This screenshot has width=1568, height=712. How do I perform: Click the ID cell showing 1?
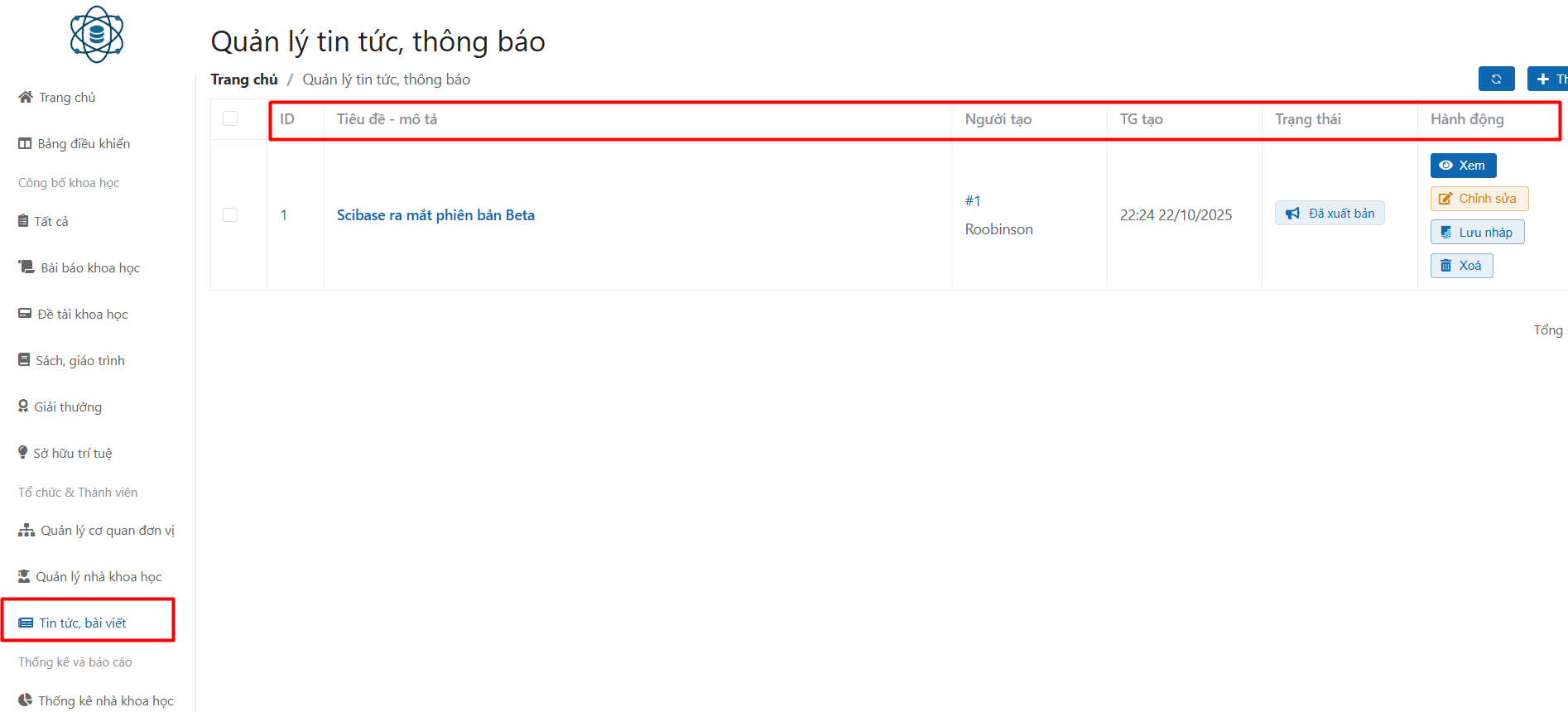[284, 215]
